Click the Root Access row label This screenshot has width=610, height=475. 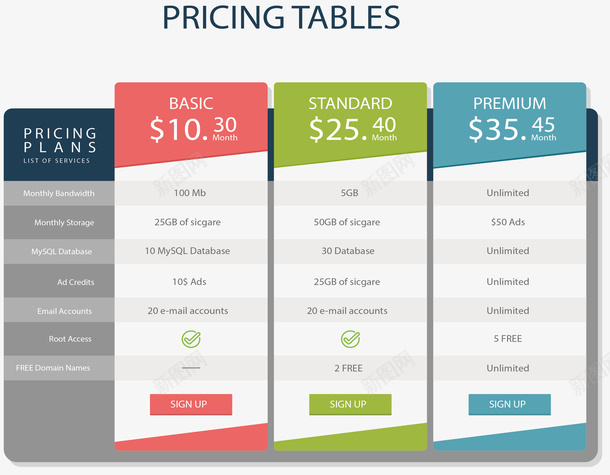coord(70,340)
